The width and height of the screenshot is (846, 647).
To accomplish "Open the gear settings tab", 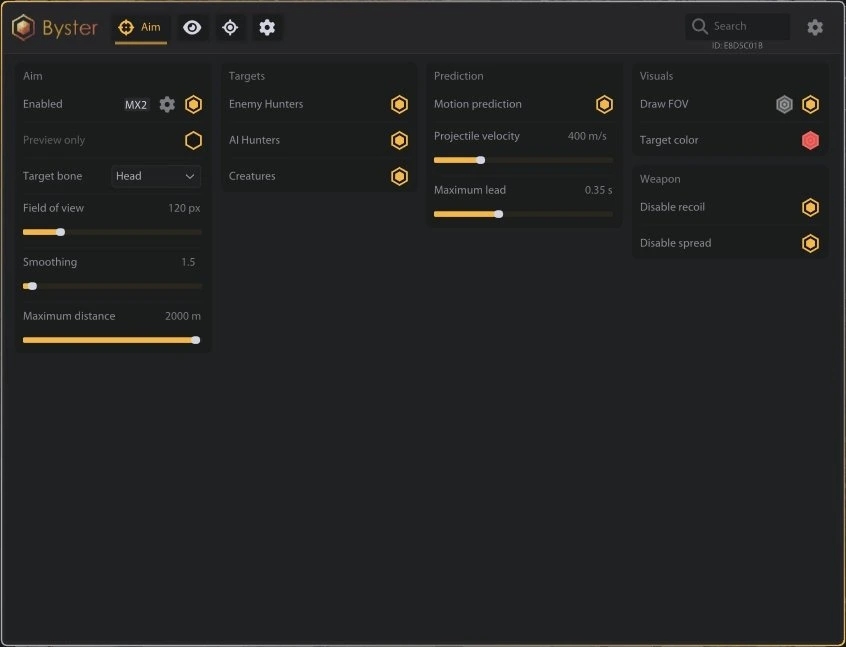I will click(267, 27).
